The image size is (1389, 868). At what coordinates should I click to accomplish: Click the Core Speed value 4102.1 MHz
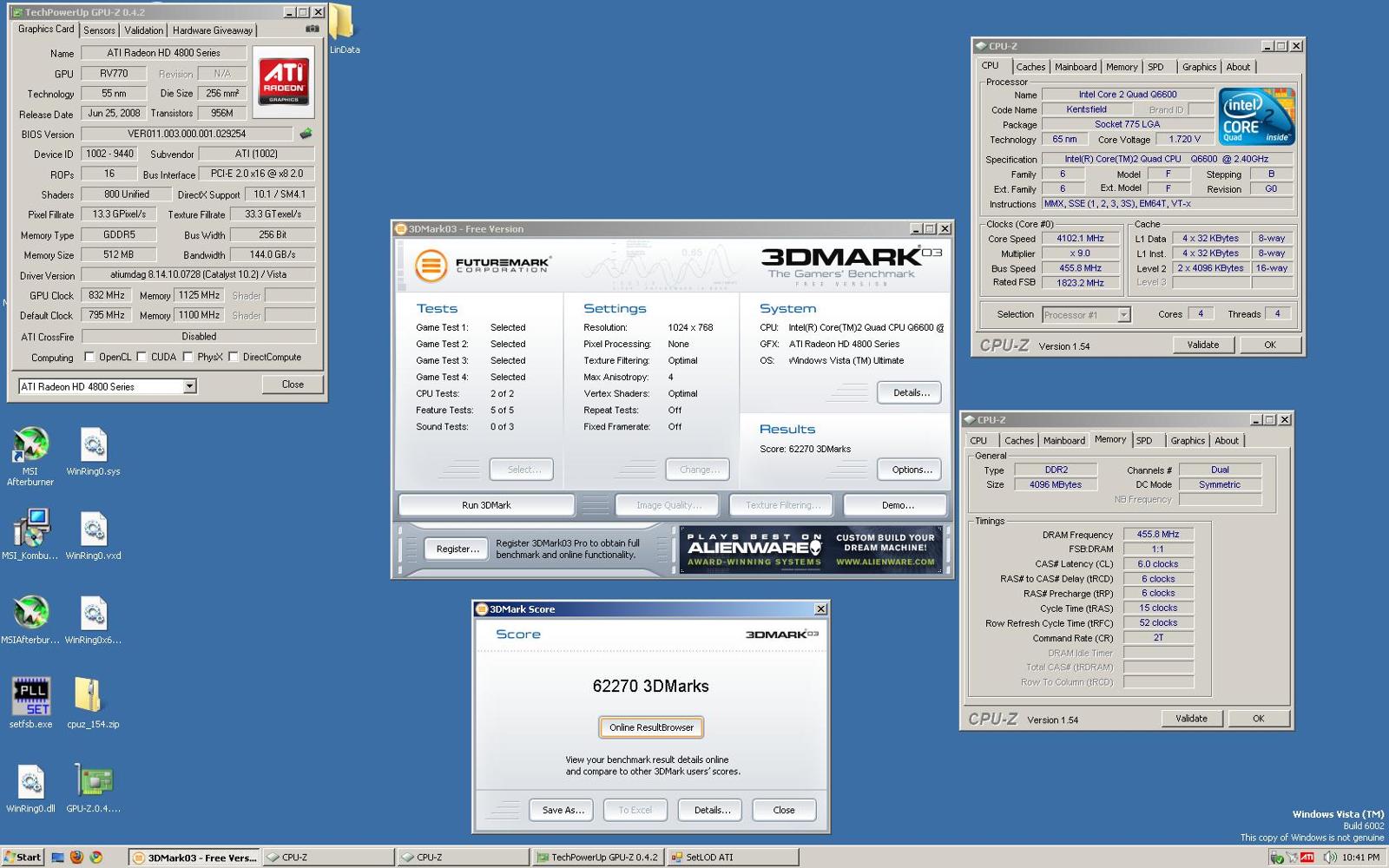point(1080,239)
